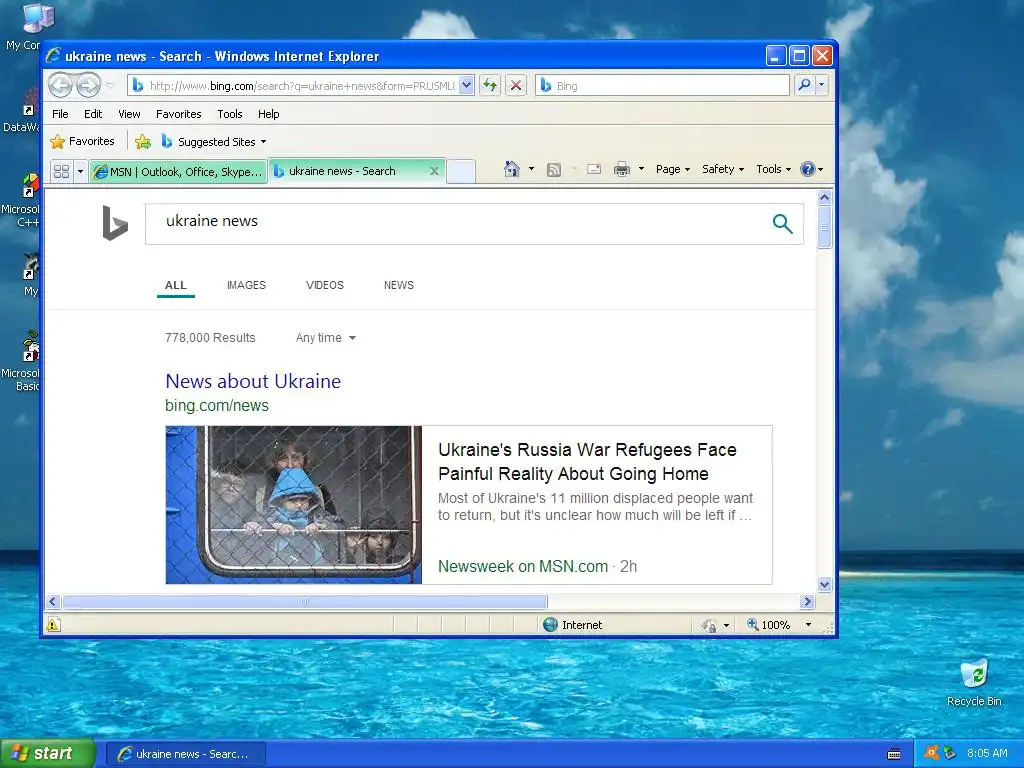Open the File menu
The width and height of the screenshot is (1024, 768).
pyautogui.click(x=60, y=114)
